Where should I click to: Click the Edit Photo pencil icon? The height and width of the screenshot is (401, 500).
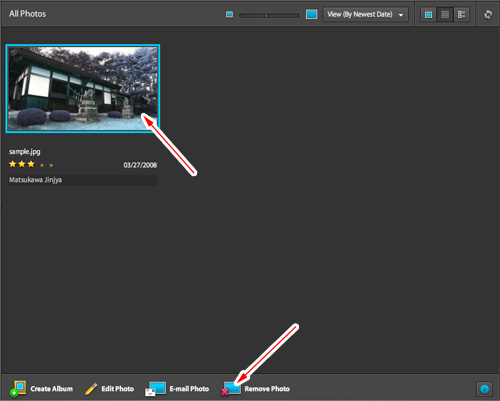91,389
